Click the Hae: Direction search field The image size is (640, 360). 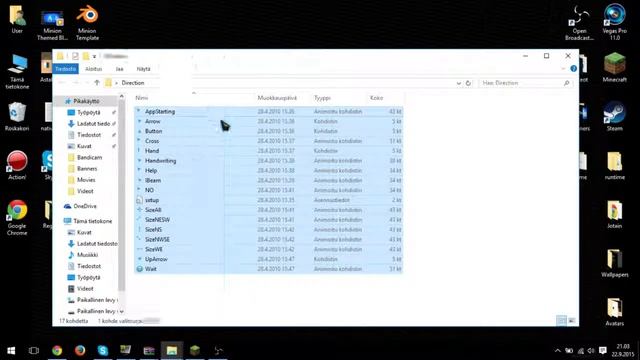click(x=525, y=83)
